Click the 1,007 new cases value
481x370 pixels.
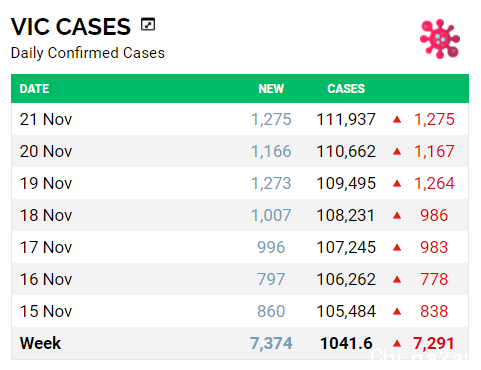pyautogui.click(x=271, y=215)
